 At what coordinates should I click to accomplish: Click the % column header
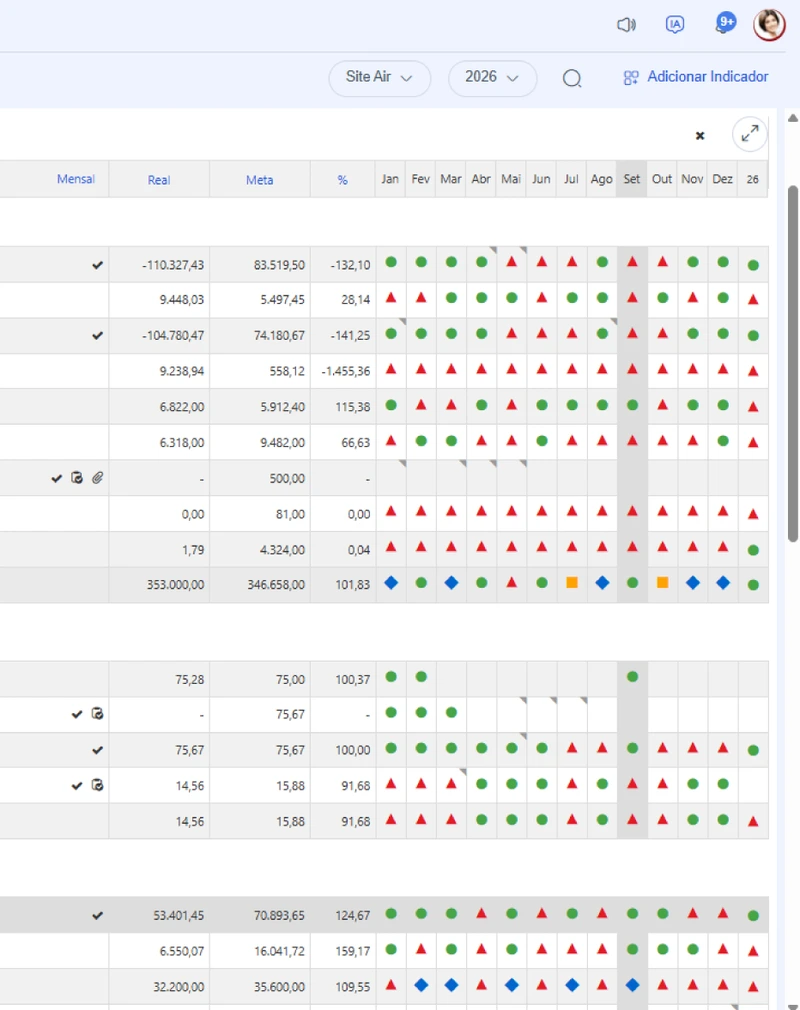(343, 180)
